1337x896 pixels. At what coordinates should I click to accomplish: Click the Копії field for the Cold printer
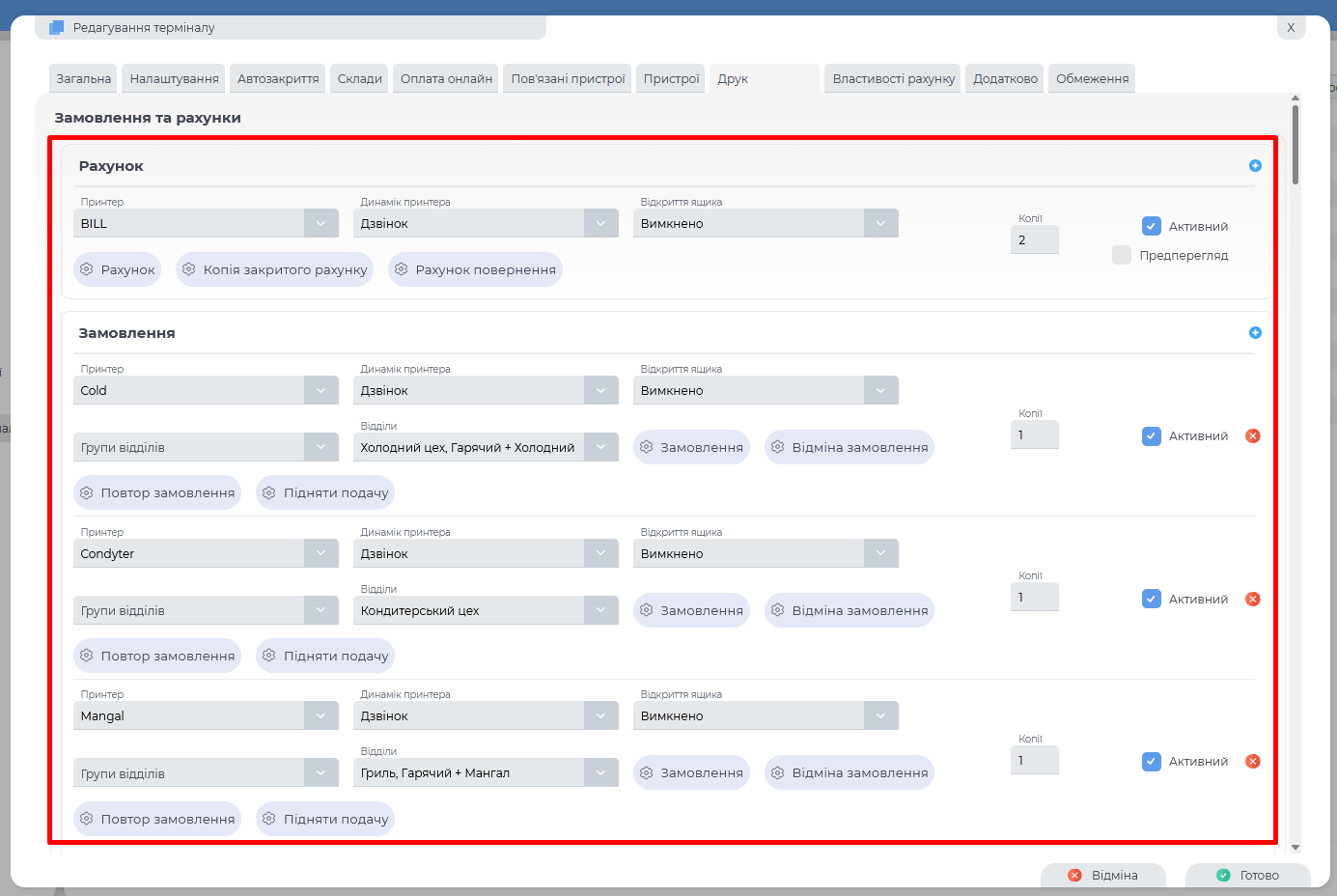click(x=1034, y=435)
